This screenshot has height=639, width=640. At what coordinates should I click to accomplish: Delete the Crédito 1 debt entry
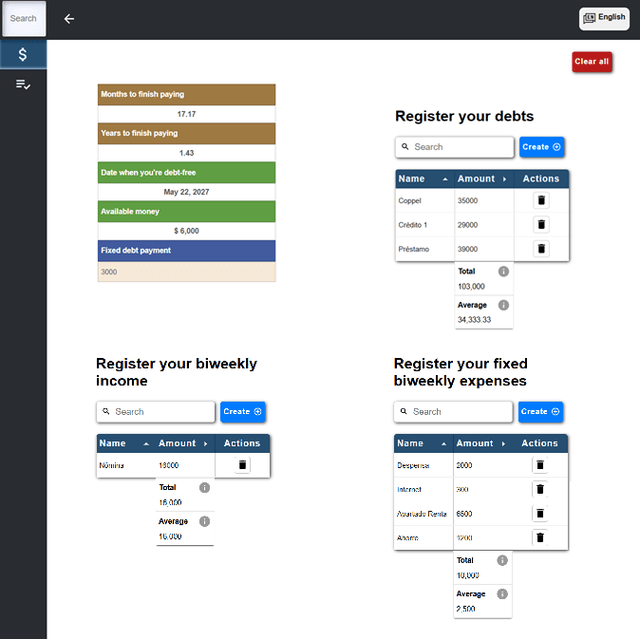pyautogui.click(x=541, y=225)
